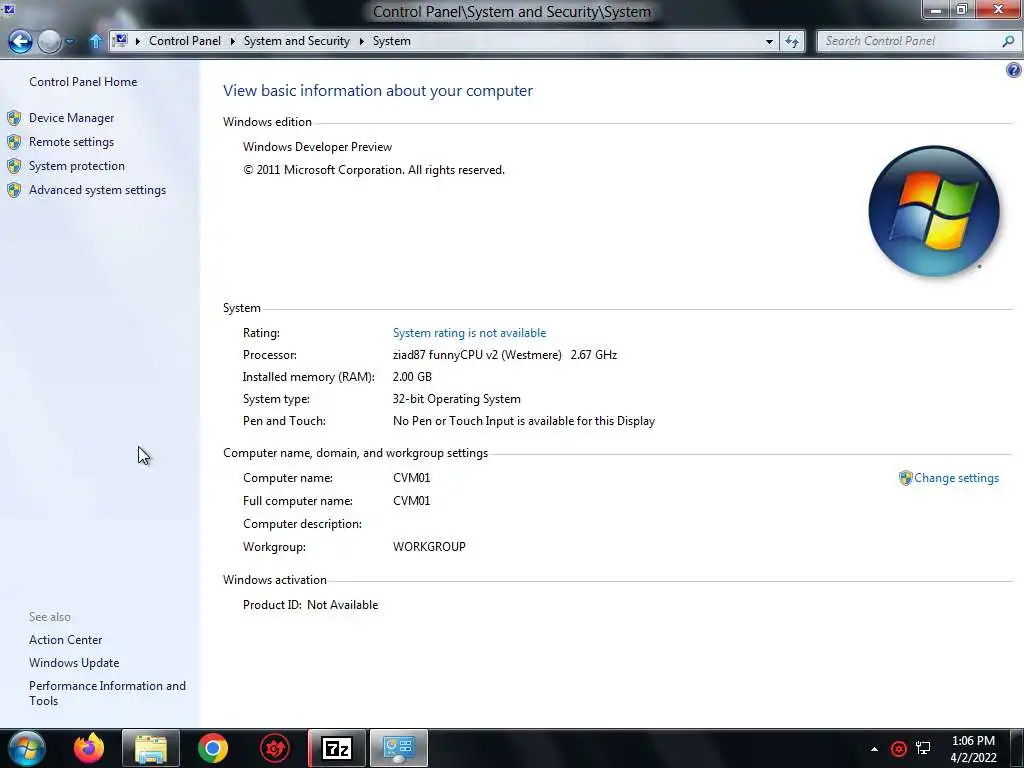Viewport: 1024px width, 768px height.
Task: Close the System window
Action: pos(999,10)
